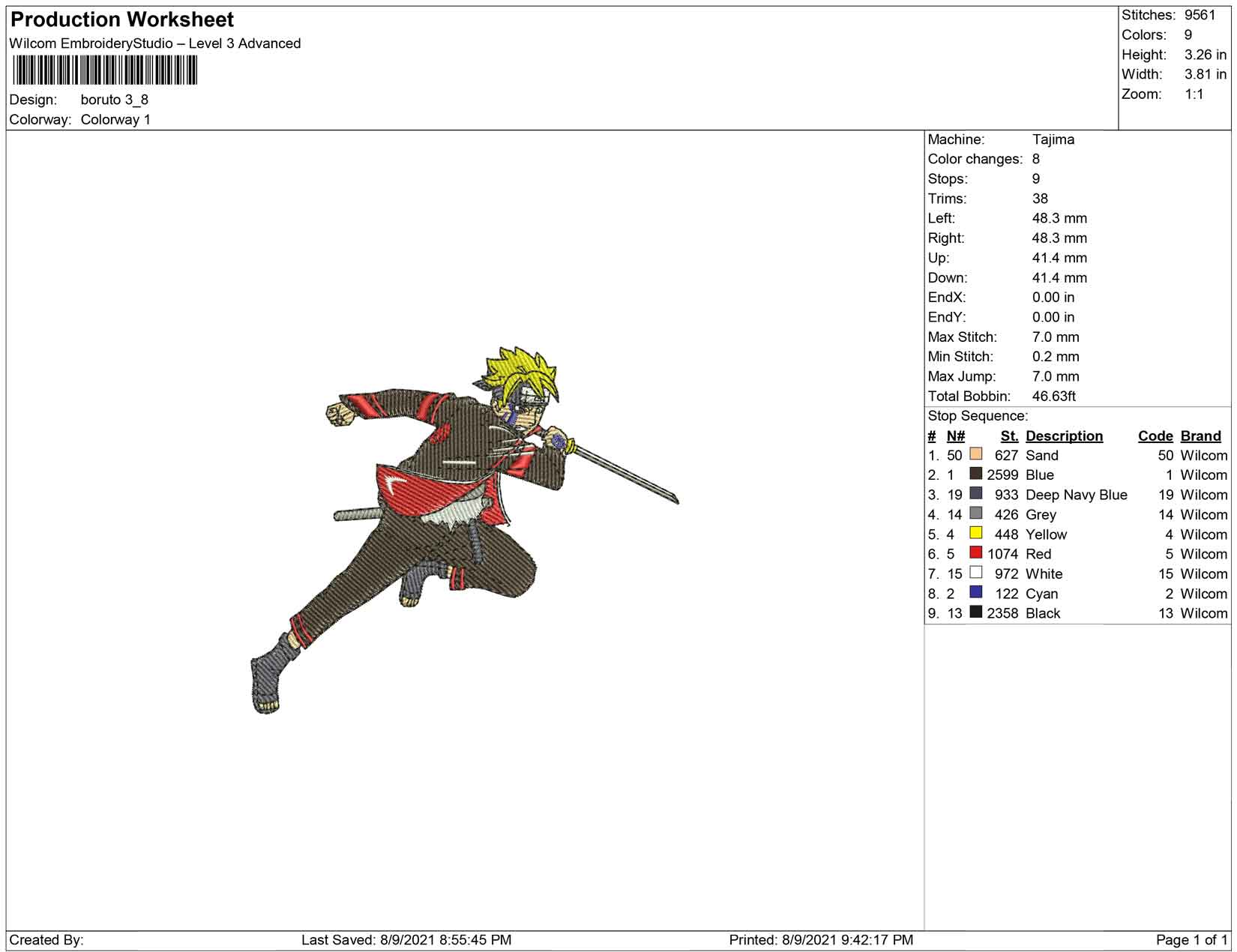Screen dimensions: 1237x952
Task: Click the "Sand" description text
Action: [x=1042, y=456]
